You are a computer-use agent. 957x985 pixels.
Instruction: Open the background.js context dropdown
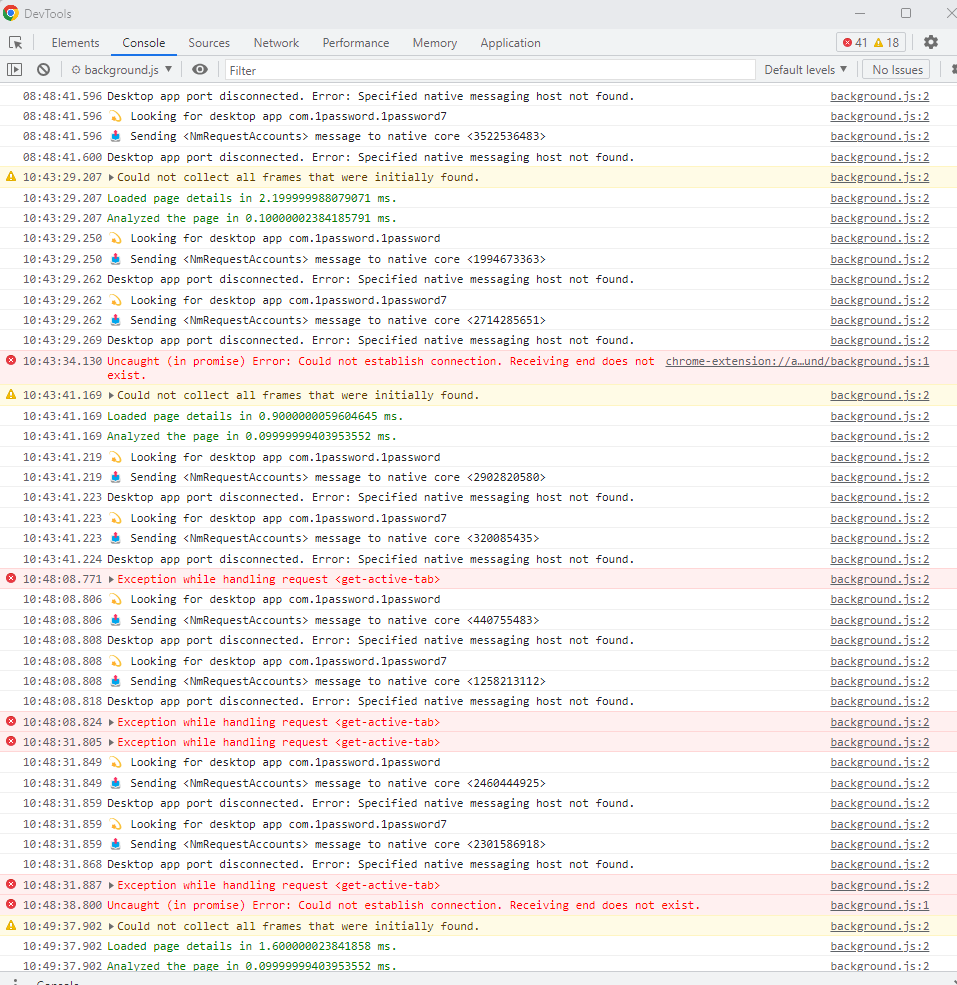[x=121, y=70]
